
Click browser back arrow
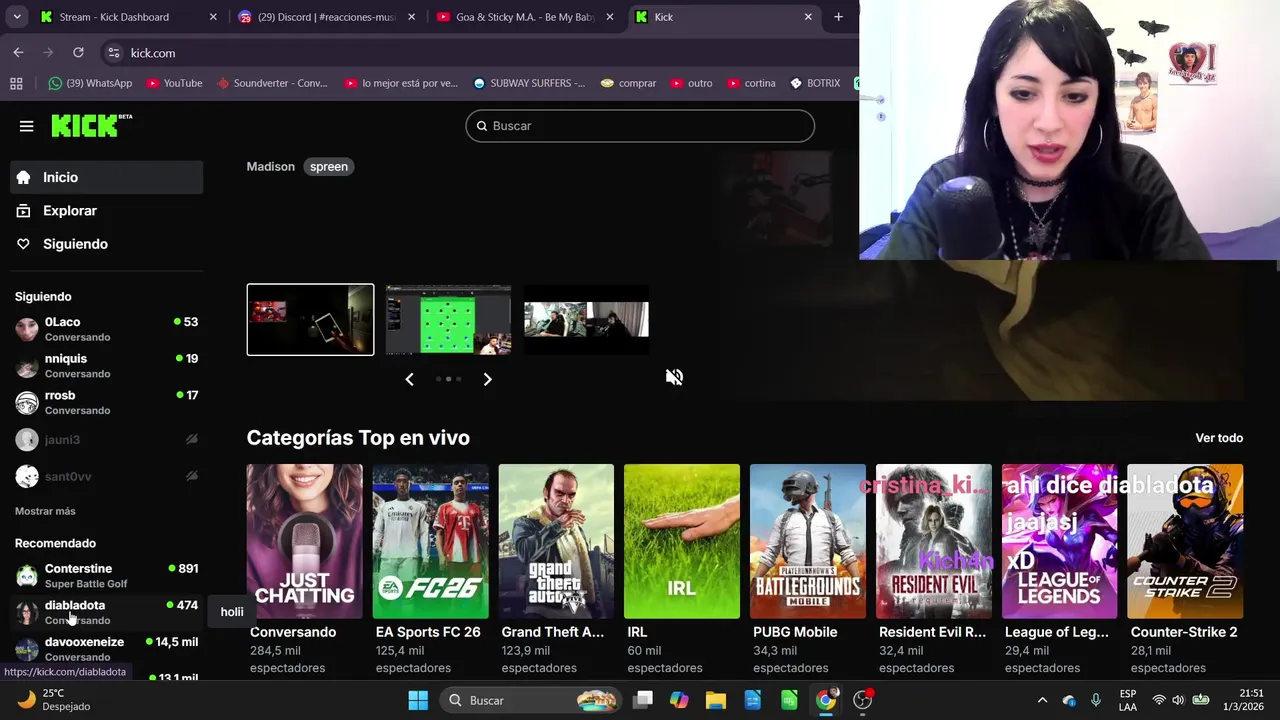coord(18,53)
